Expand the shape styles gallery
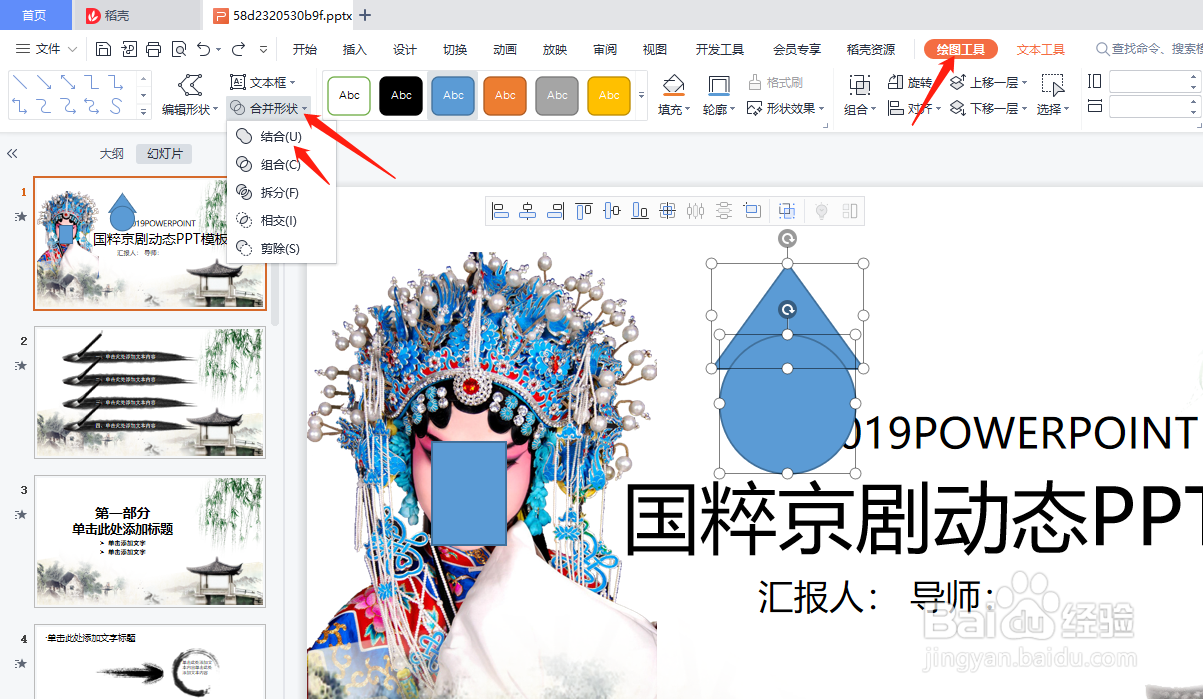The width and height of the screenshot is (1203, 699). [x=641, y=95]
